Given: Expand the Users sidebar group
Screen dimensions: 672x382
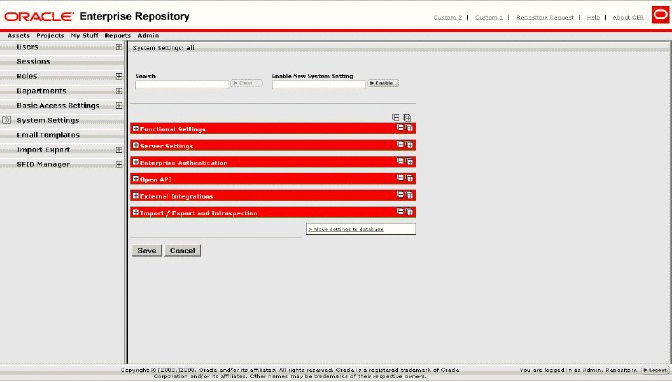Looking at the screenshot, I should tap(119, 47).
